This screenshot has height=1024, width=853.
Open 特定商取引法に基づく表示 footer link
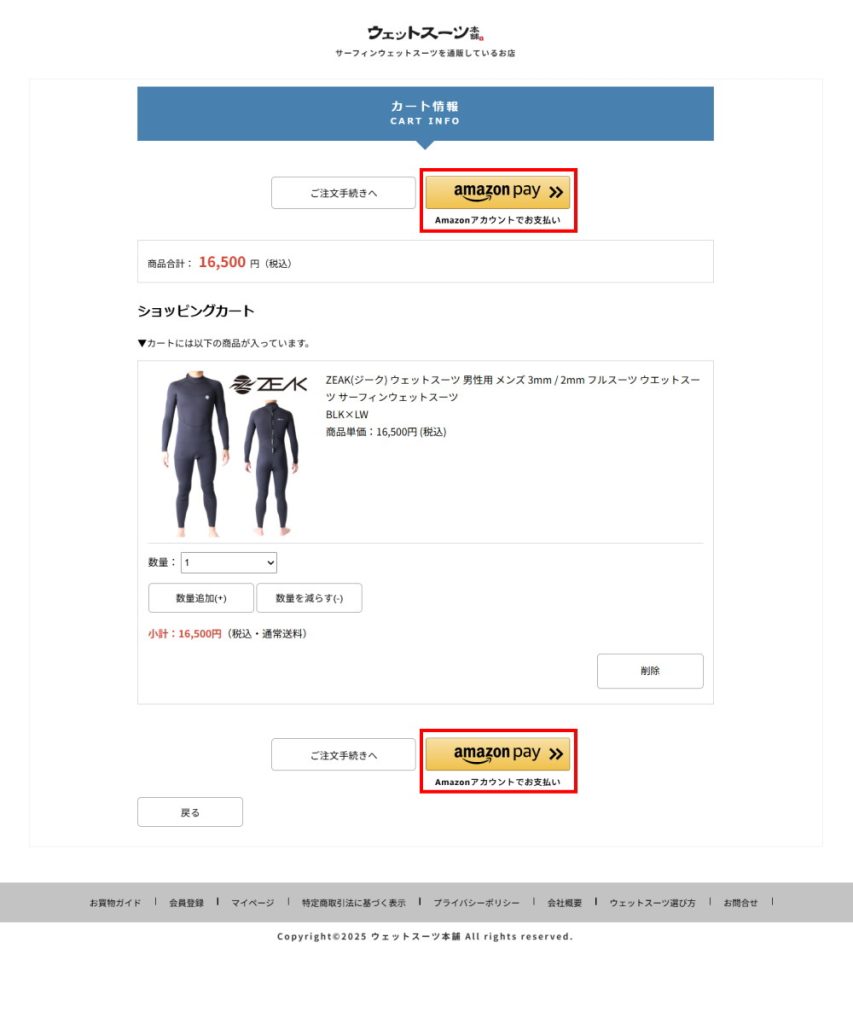click(353, 903)
